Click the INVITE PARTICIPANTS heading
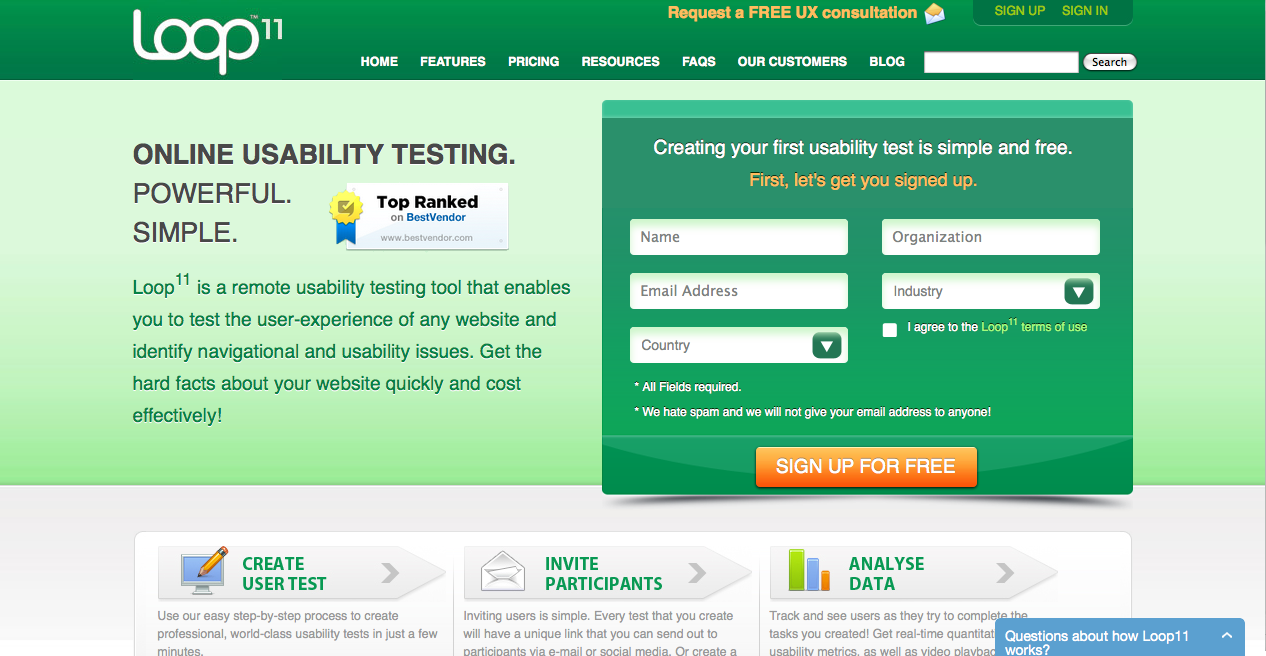The height and width of the screenshot is (656, 1266). (604, 573)
